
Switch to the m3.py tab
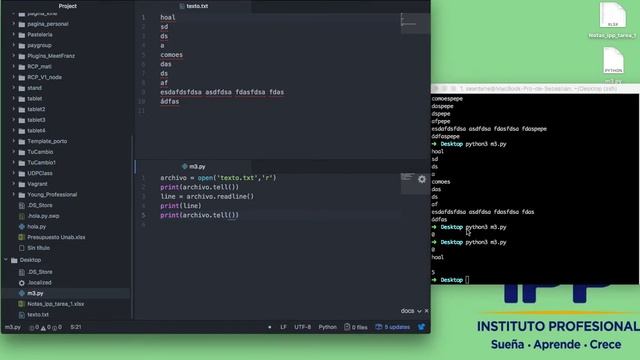click(x=194, y=167)
